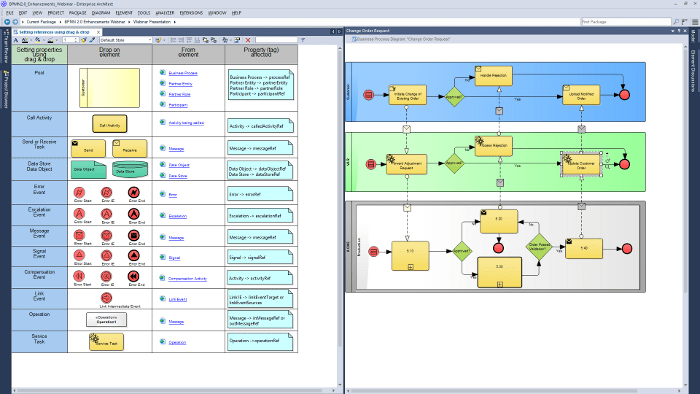Viewport: 700px width, 394px height.
Task: Click the fill color paint bucket icon
Action: pos(38,40)
